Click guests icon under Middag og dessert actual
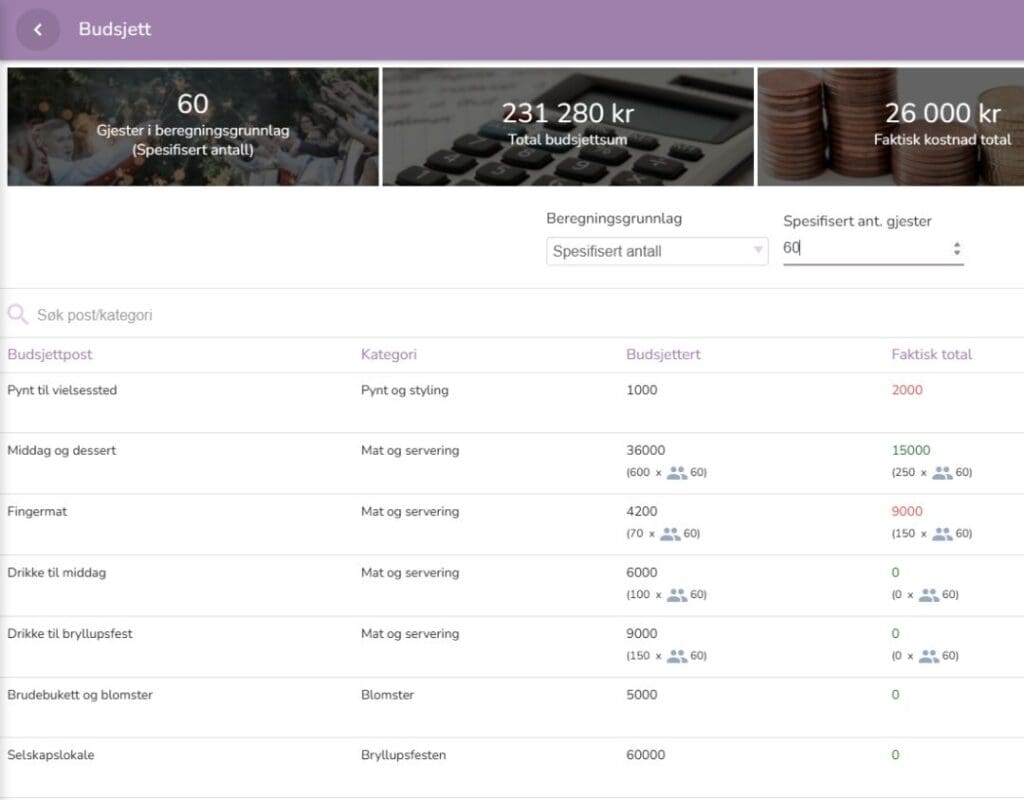 click(942, 472)
